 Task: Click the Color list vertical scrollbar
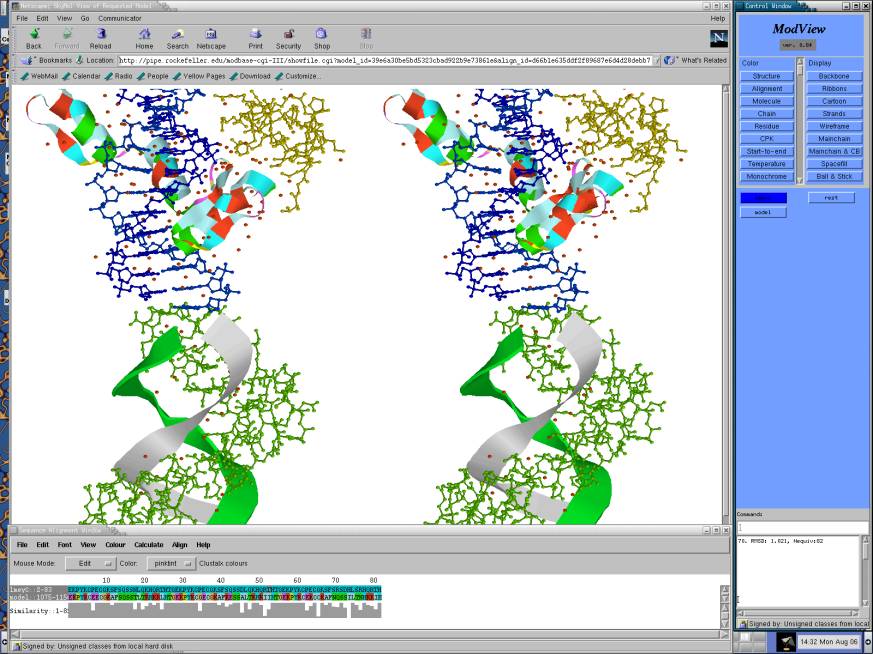799,120
